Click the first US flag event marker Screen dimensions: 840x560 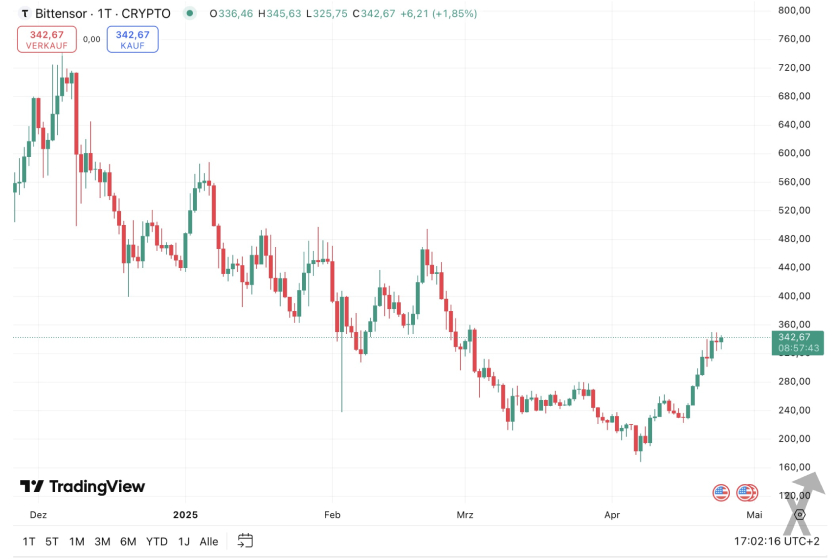721,492
